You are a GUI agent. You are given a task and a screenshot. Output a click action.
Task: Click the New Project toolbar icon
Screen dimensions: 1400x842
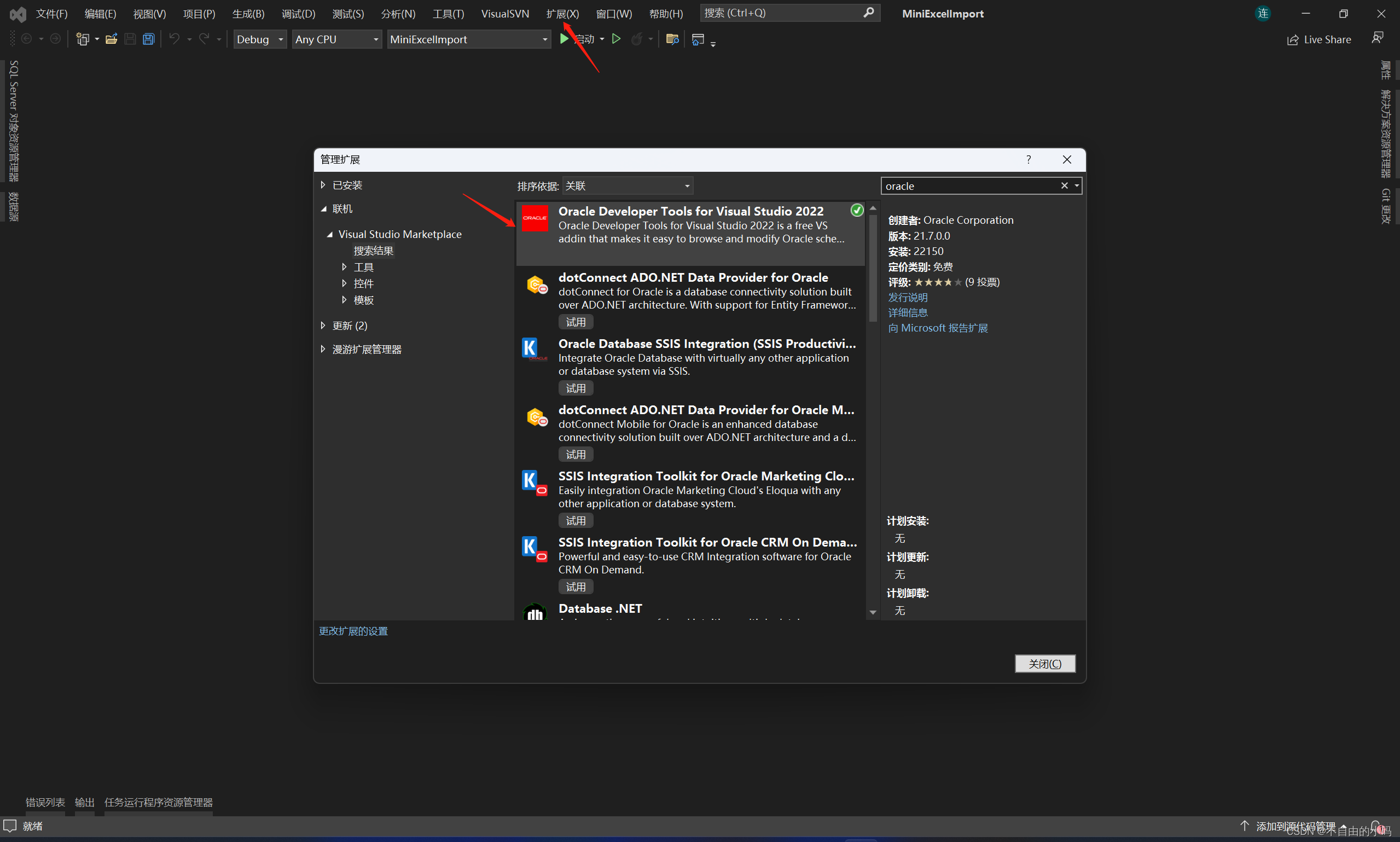pos(84,39)
